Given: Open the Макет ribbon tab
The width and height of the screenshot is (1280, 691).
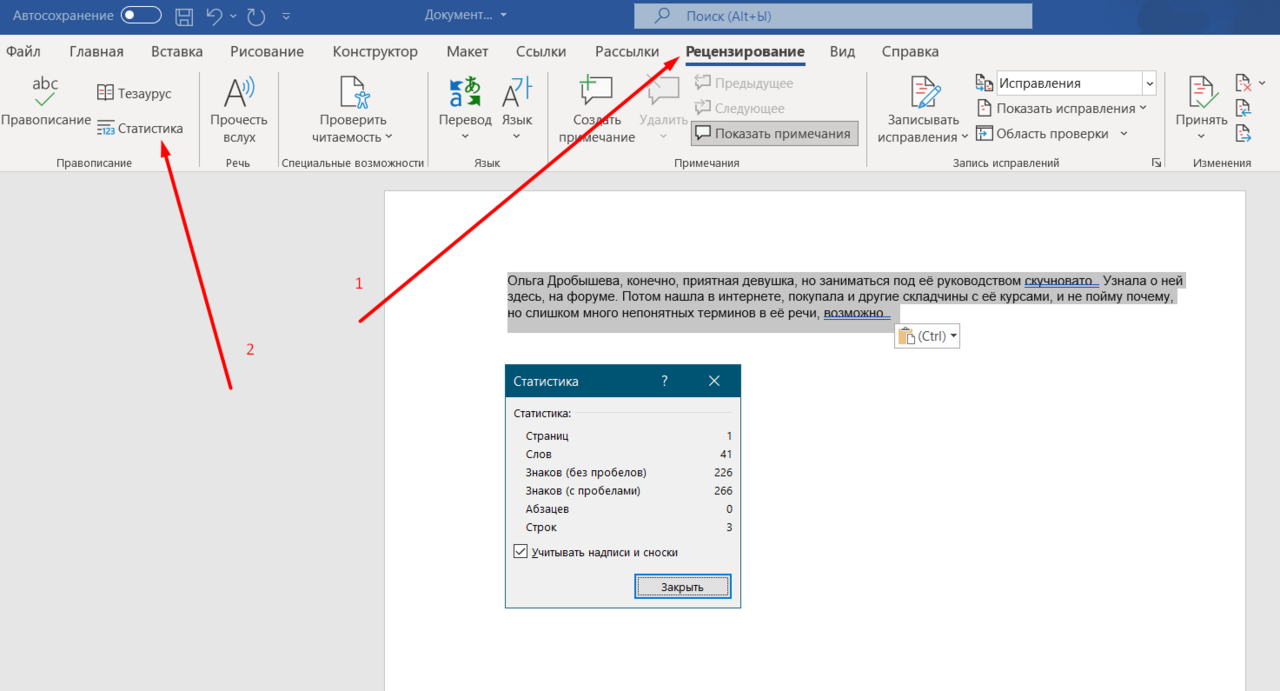Looking at the screenshot, I should (467, 52).
